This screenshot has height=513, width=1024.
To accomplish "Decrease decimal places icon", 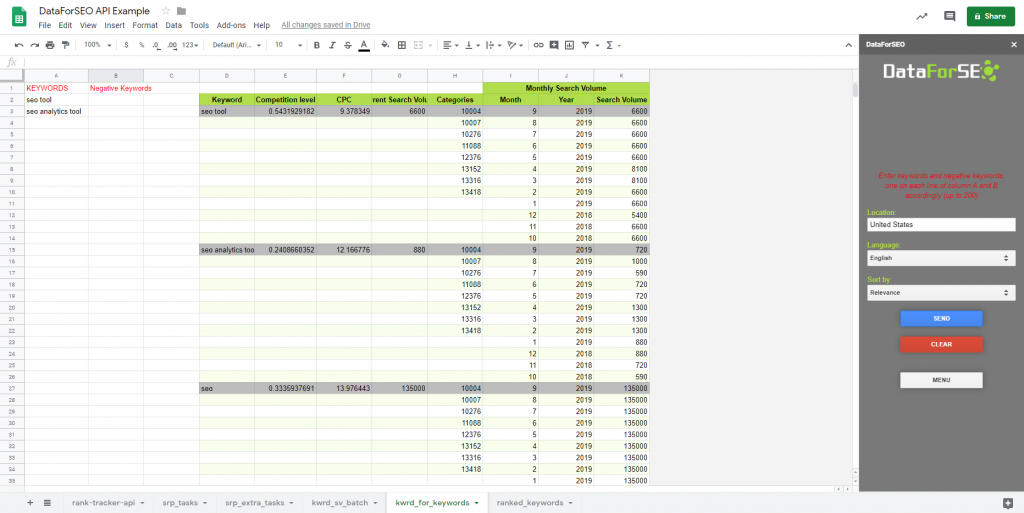I will tap(156, 45).
